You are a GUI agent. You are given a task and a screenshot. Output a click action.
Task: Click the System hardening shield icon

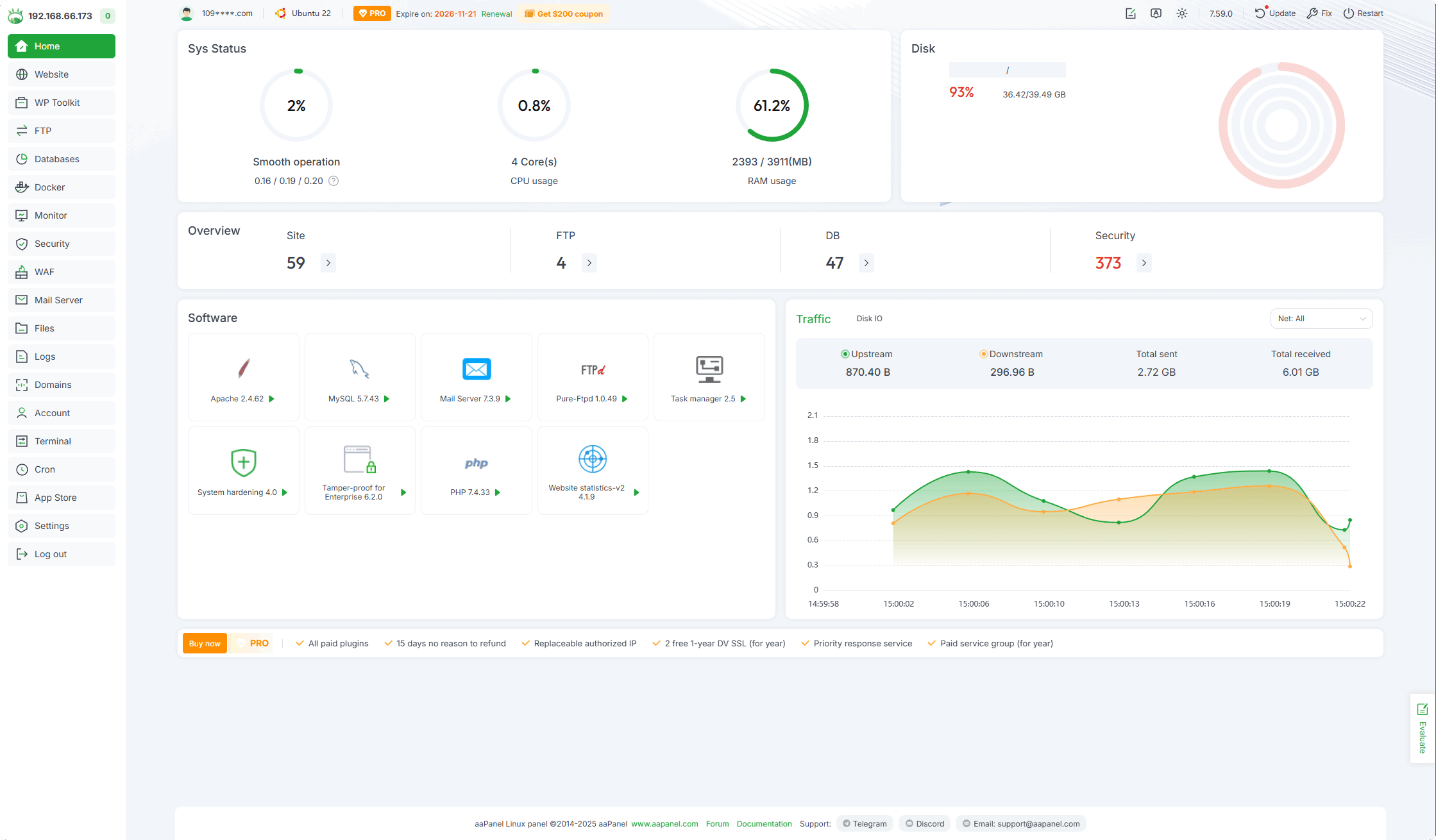pyautogui.click(x=244, y=462)
